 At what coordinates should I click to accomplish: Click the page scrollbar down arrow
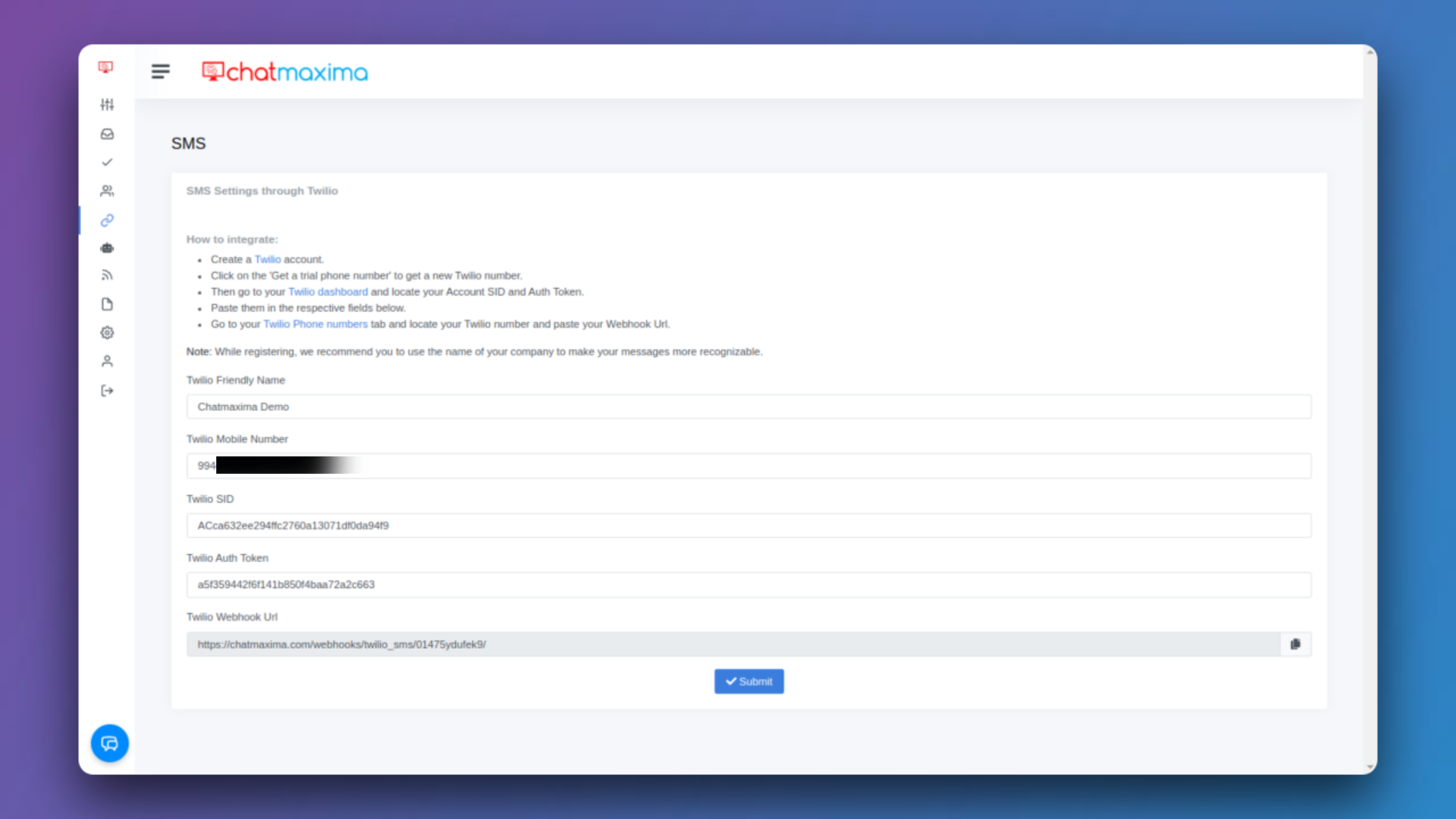point(1370,767)
